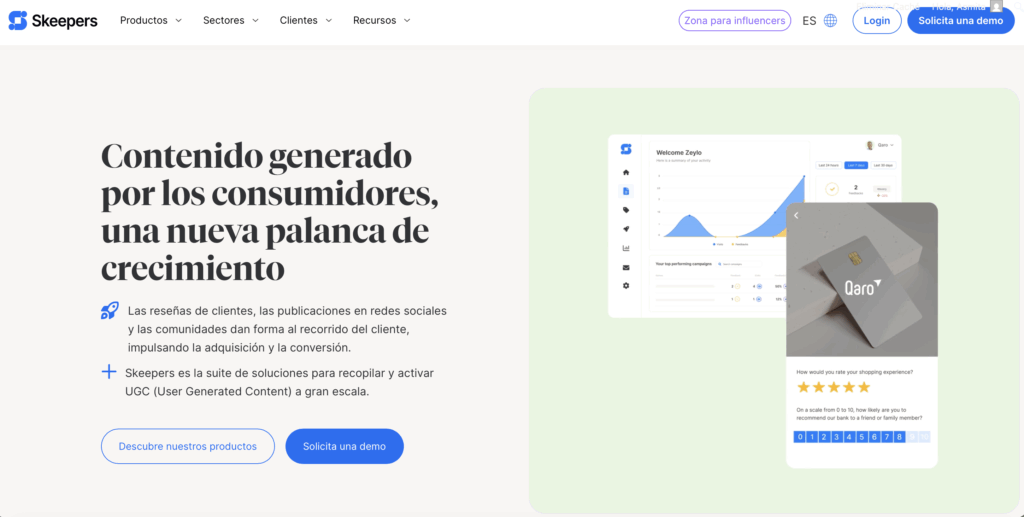Choose score 5 on the recommendation scale
Image resolution: width=1024 pixels, height=517 pixels.
tap(862, 437)
